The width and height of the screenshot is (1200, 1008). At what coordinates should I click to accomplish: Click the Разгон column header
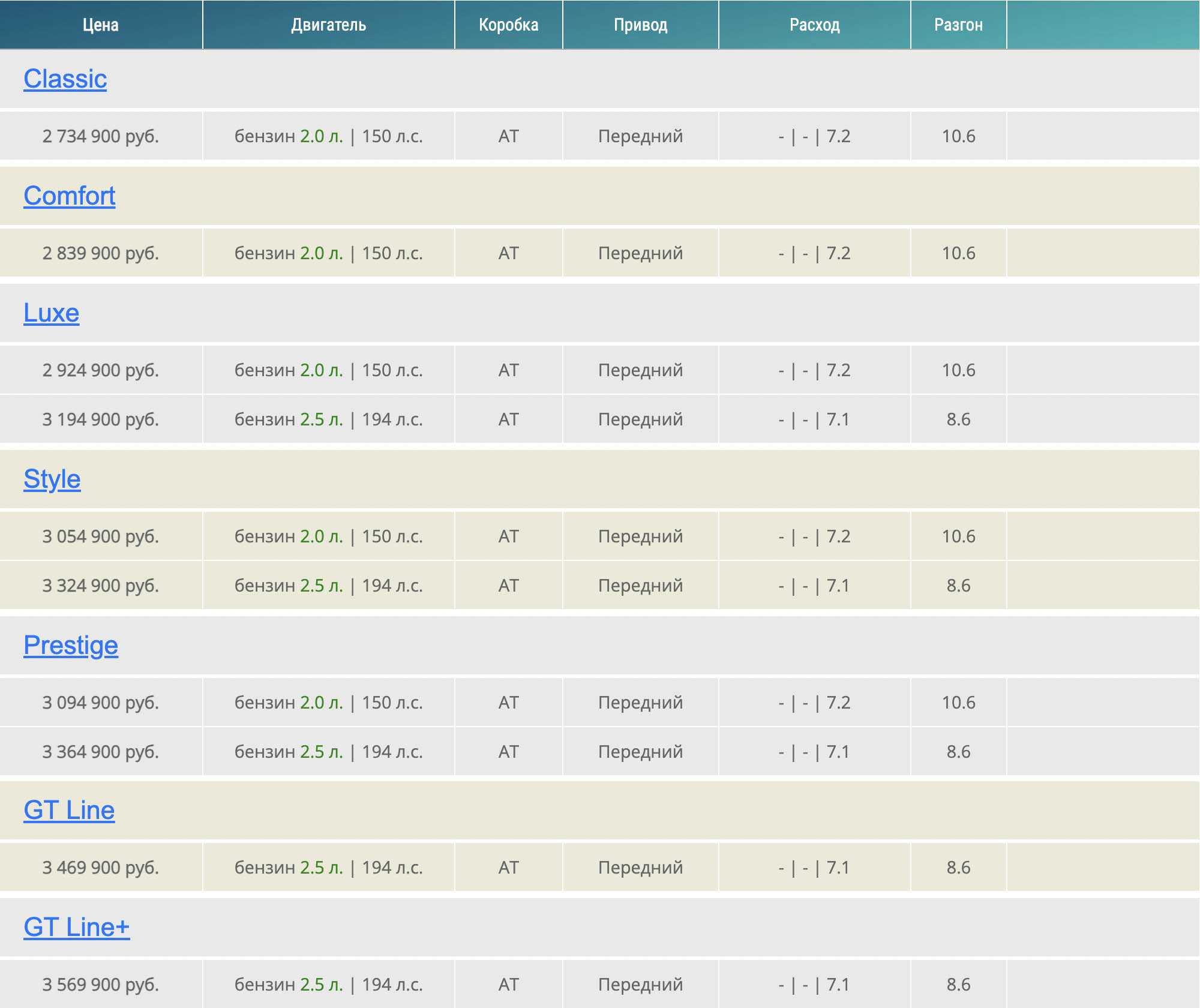[x=958, y=25]
